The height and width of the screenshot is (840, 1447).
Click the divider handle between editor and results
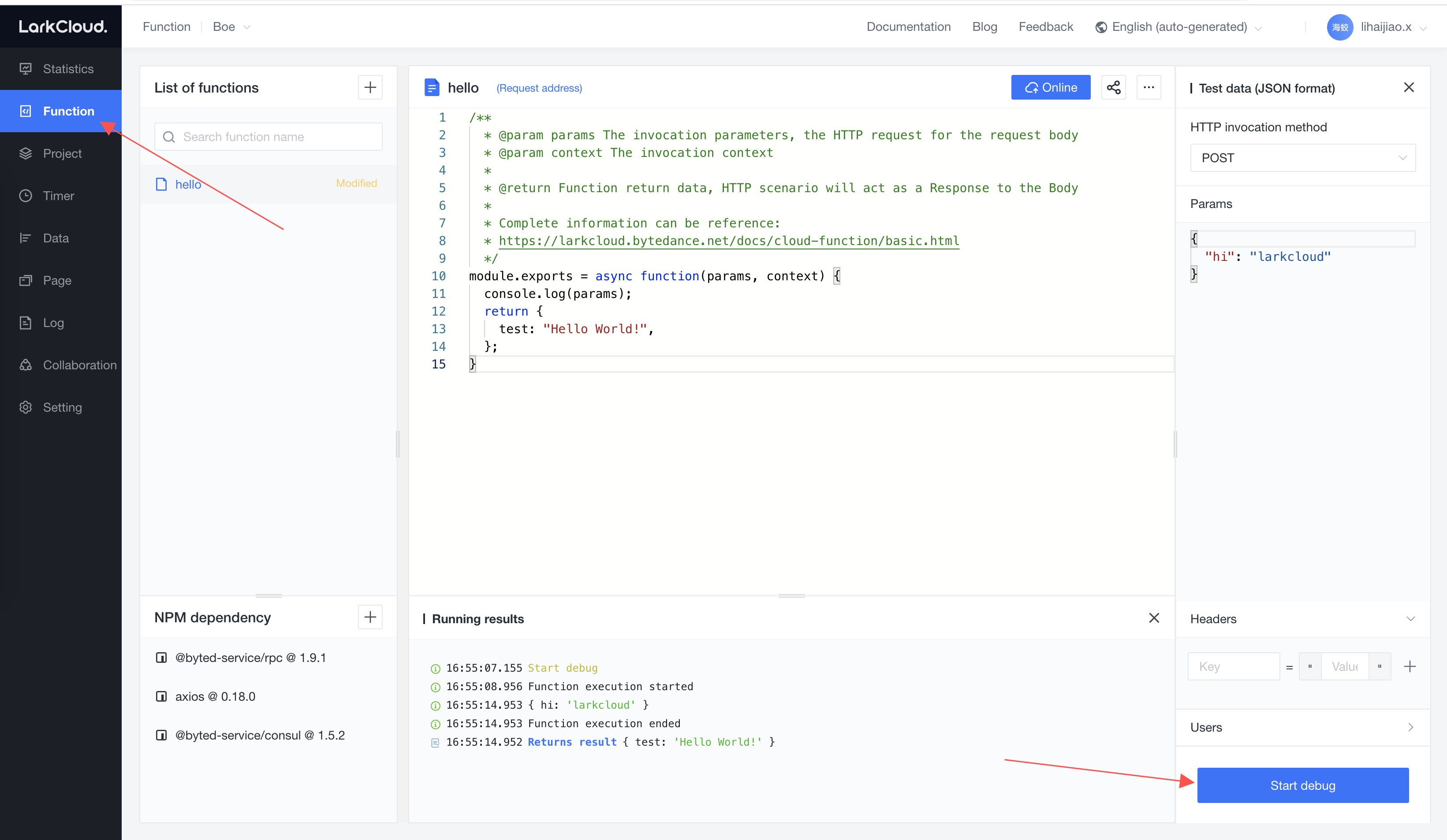coord(791,596)
